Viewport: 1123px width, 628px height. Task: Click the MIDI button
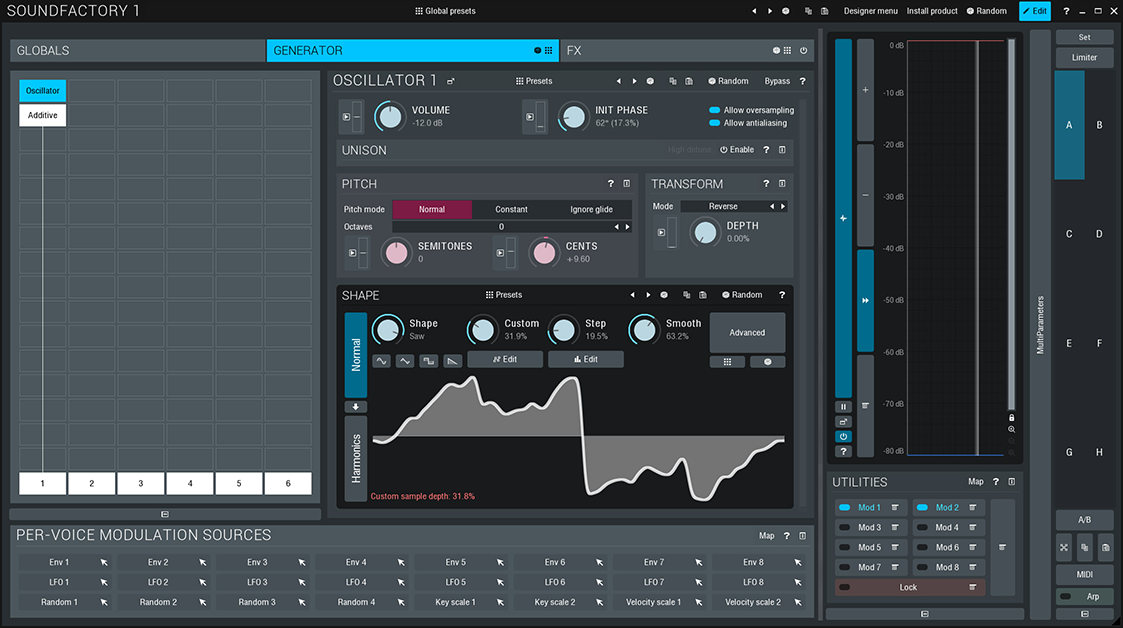[x=1084, y=574]
